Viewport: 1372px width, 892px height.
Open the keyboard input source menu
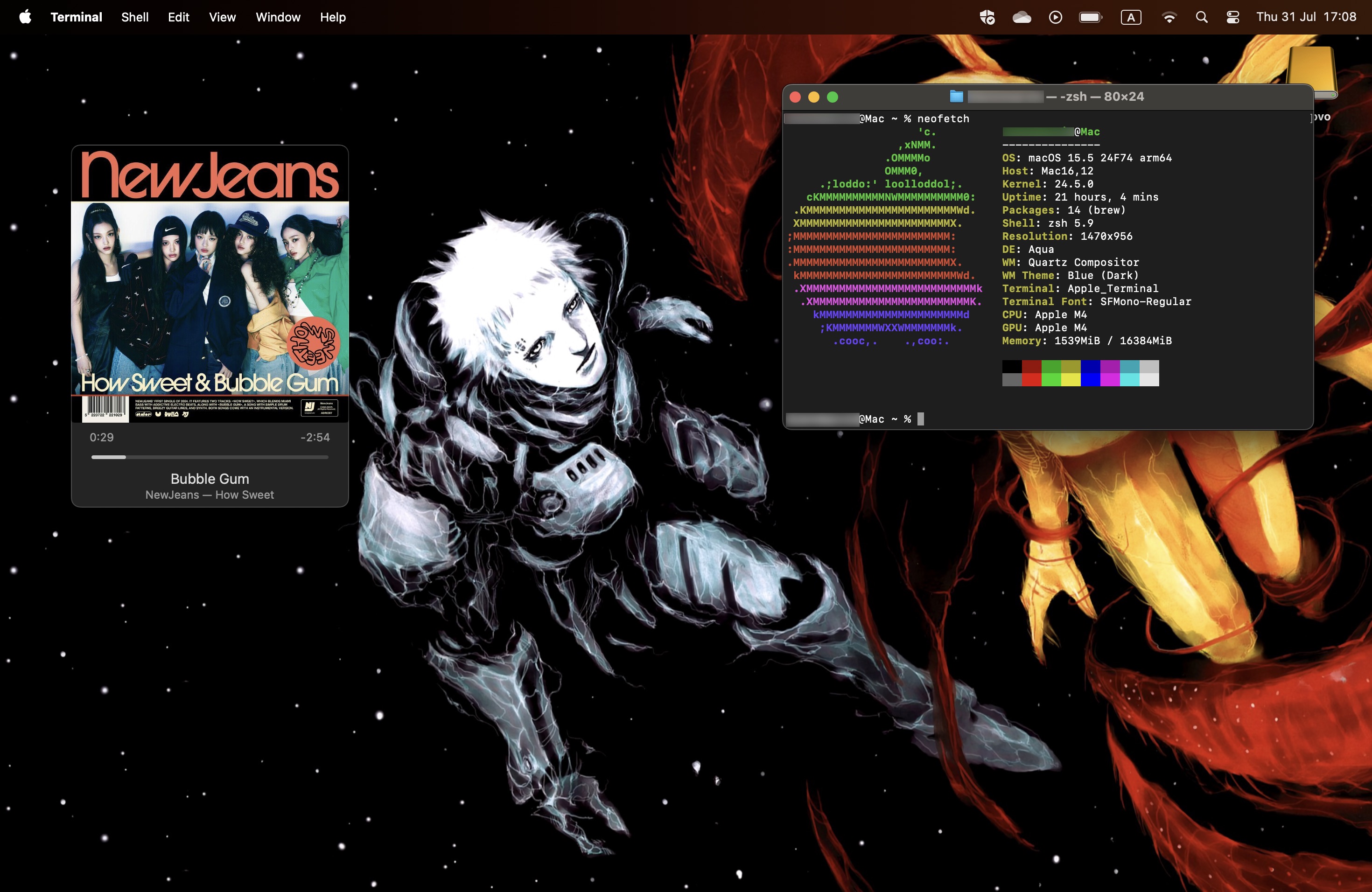tap(1130, 17)
